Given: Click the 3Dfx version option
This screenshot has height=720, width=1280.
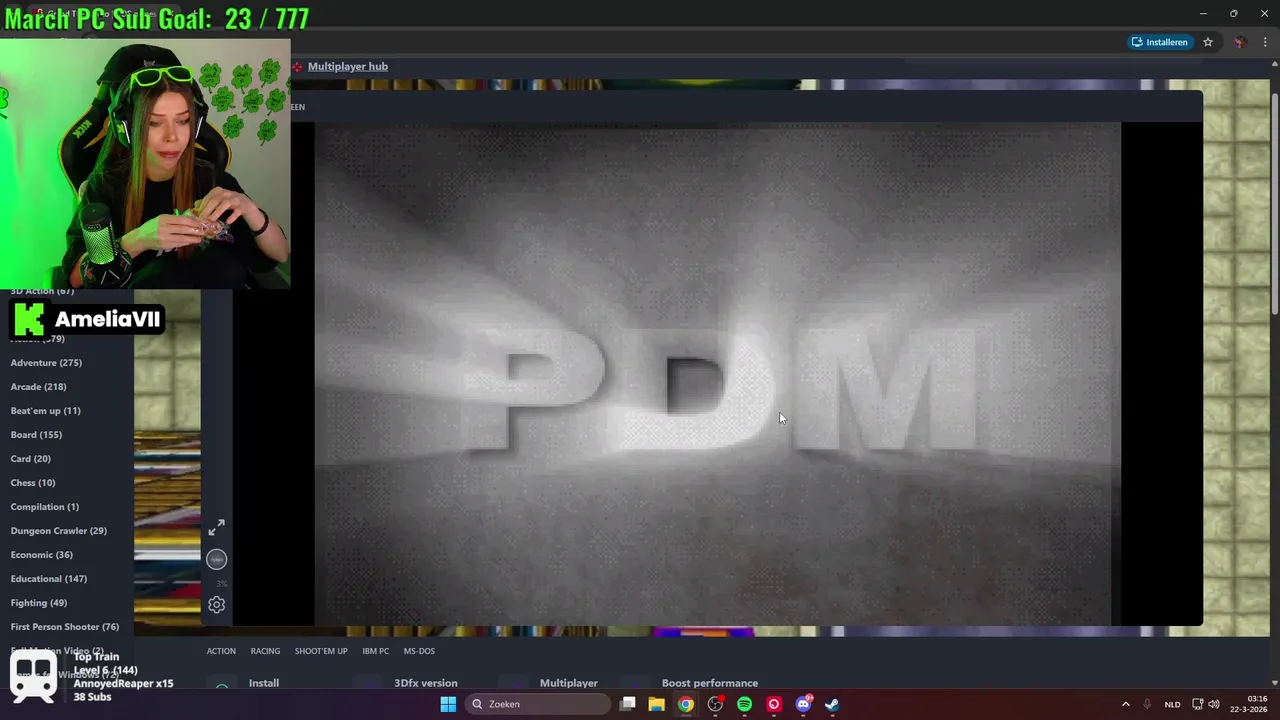Looking at the screenshot, I should pyautogui.click(x=425, y=683).
